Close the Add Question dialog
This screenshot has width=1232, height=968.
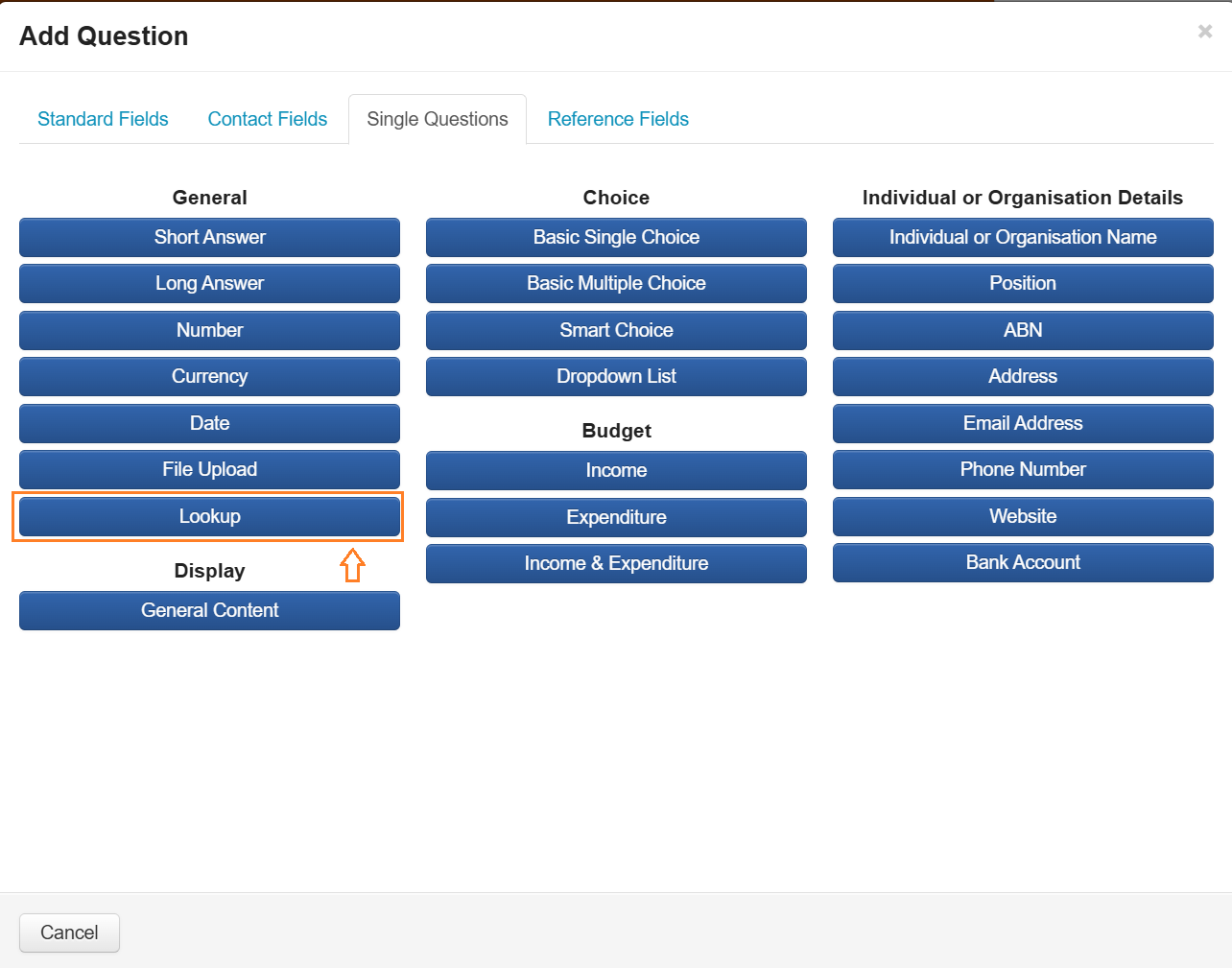(1205, 32)
